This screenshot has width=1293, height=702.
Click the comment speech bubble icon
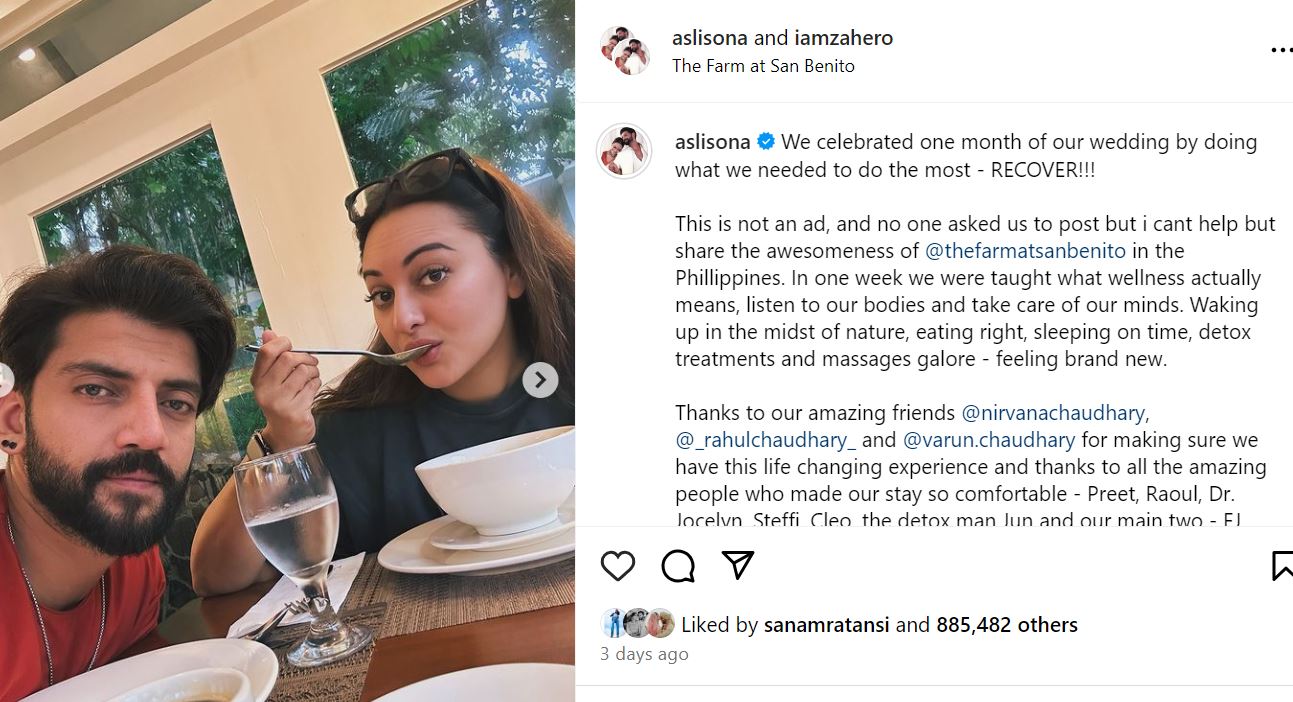click(678, 566)
